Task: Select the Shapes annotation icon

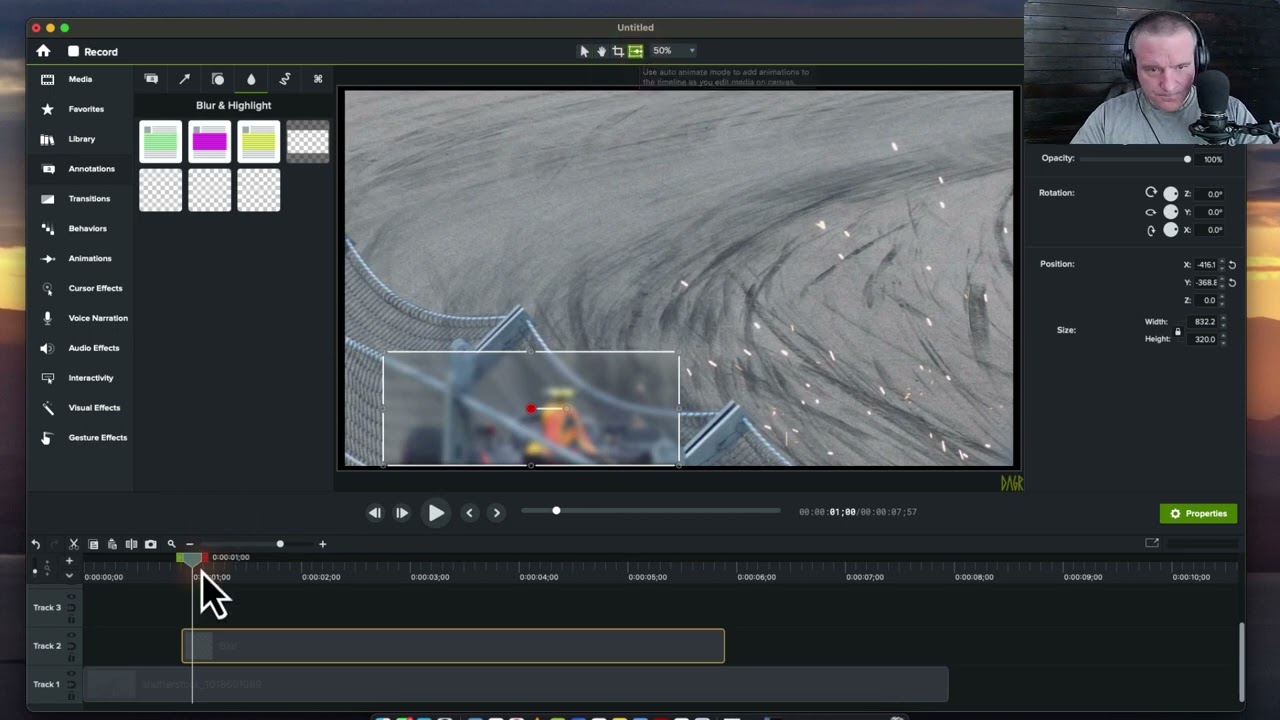Action: (218, 79)
